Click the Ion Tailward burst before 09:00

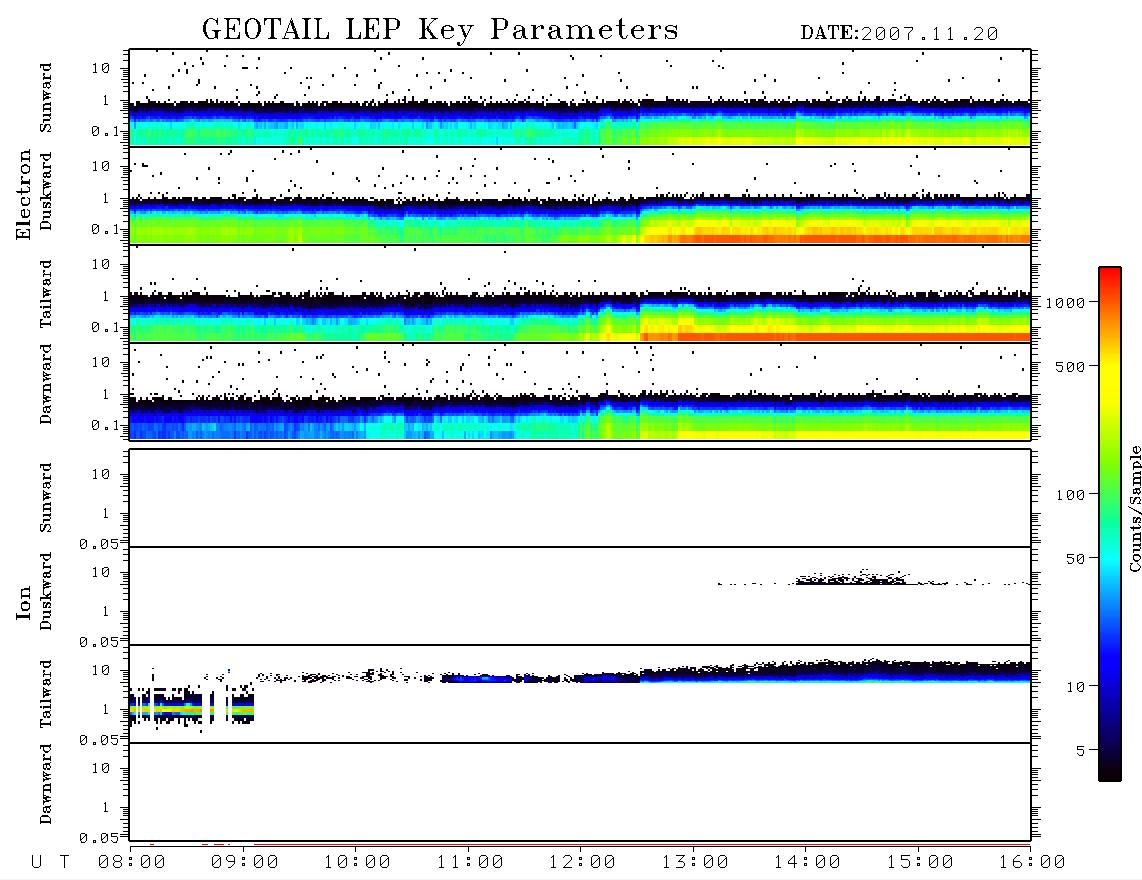192,705
